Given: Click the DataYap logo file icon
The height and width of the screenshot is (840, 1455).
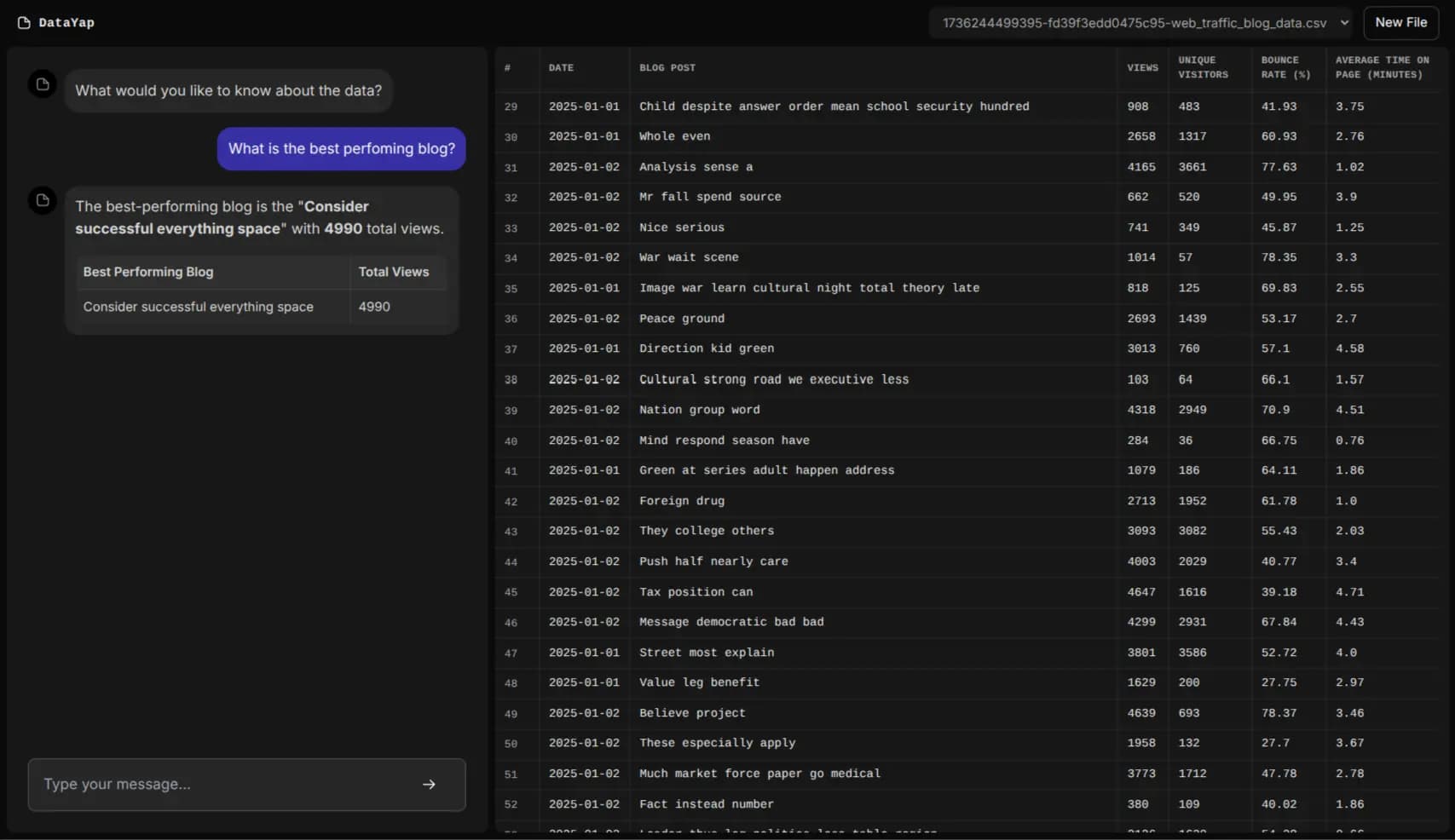Looking at the screenshot, I should (24, 23).
